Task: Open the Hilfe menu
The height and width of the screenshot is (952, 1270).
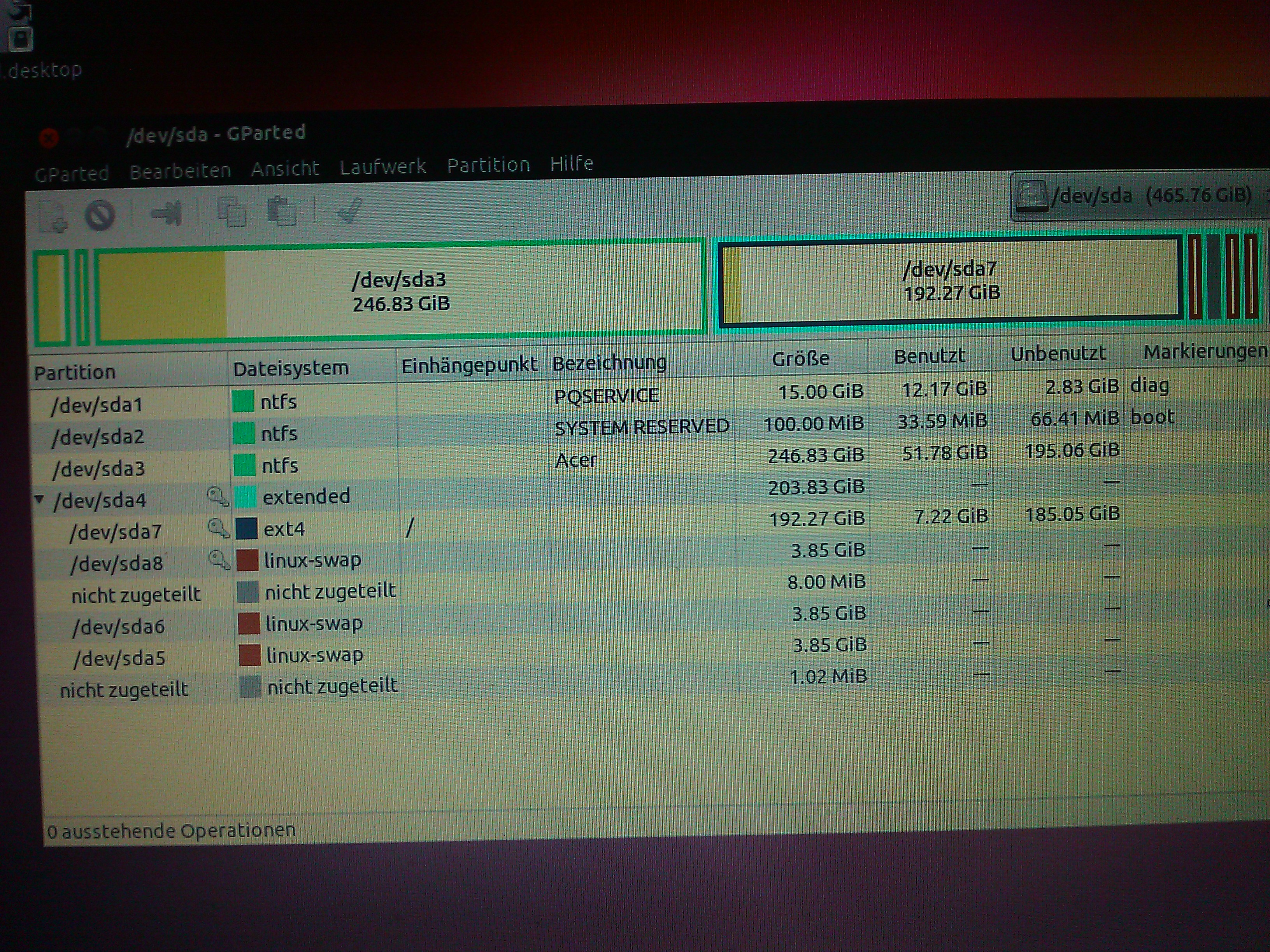Action: tap(572, 164)
